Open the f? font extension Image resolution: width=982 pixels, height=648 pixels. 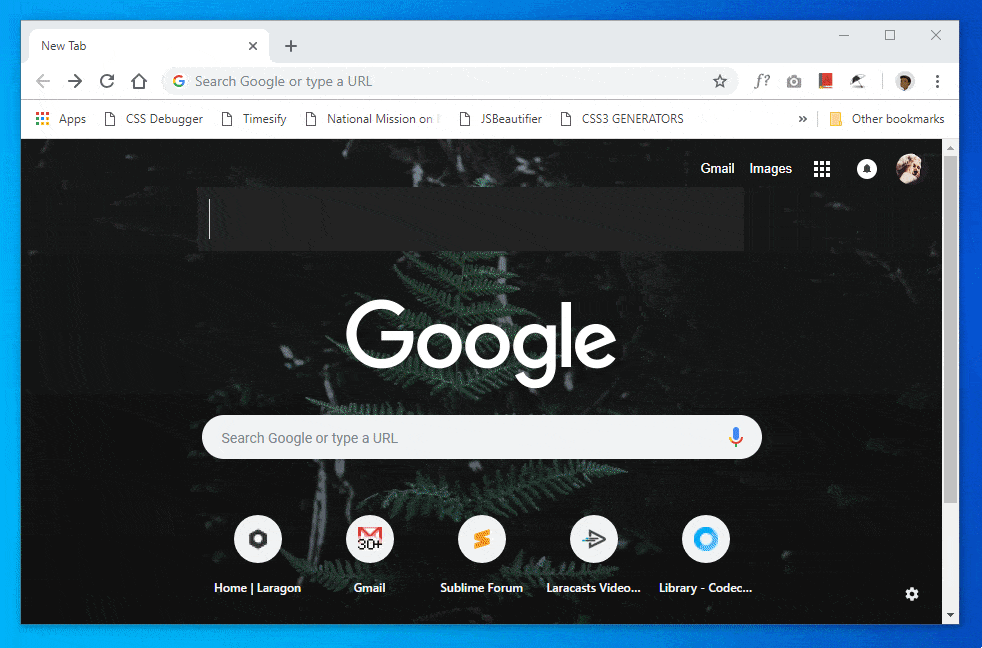762,81
